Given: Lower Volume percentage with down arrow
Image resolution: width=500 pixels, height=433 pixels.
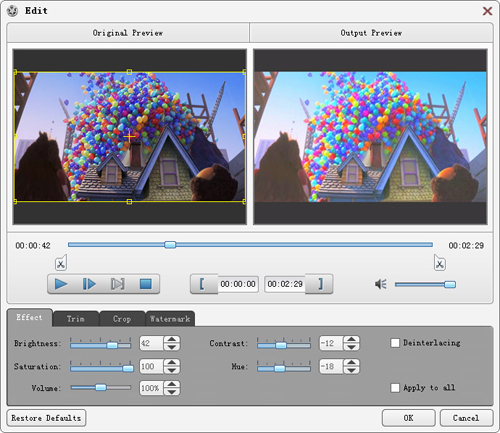Looking at the screenshot, I should (x=172, y=392).
